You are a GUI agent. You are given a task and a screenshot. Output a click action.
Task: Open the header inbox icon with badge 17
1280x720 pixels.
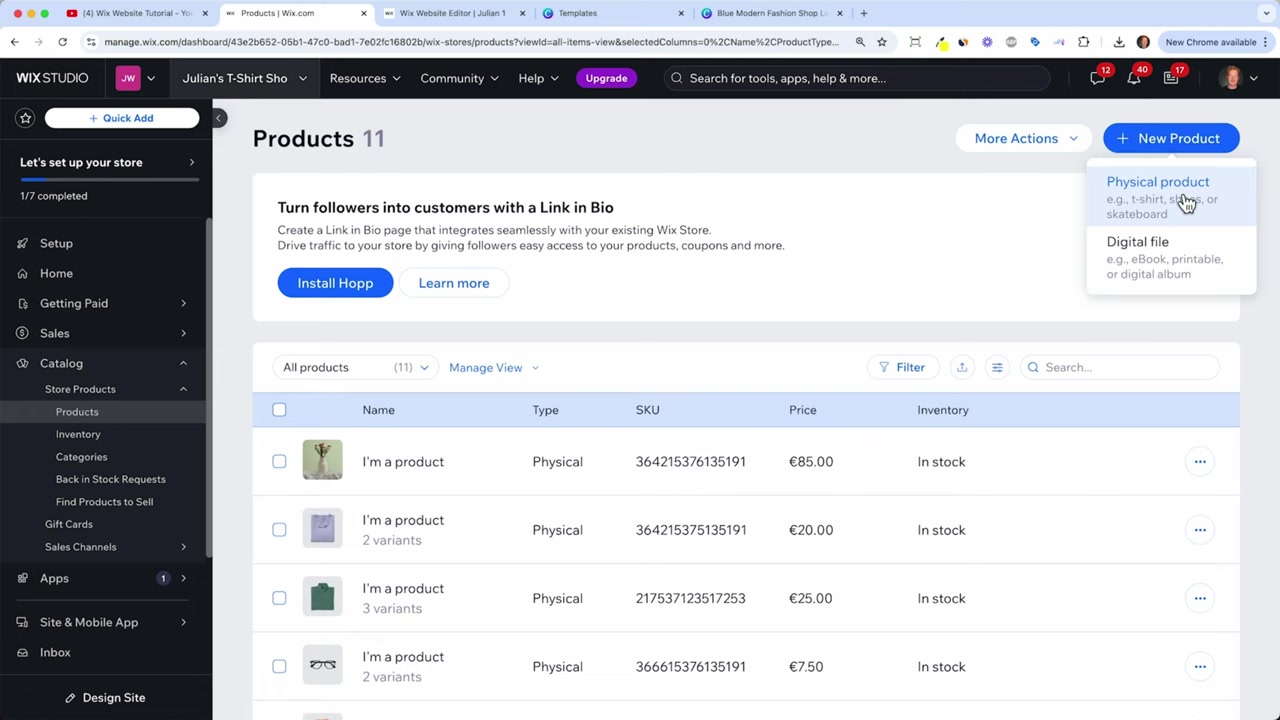[x=1171, y=78]
